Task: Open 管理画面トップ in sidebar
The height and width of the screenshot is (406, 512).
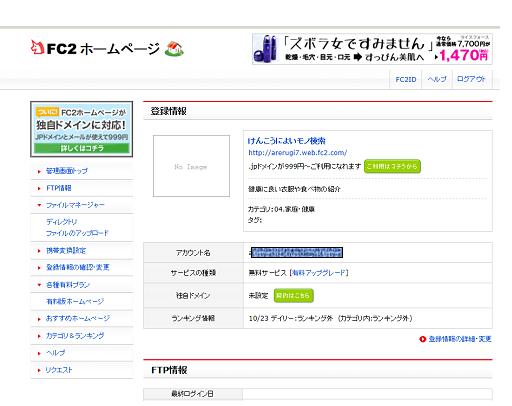Action: 67,171
